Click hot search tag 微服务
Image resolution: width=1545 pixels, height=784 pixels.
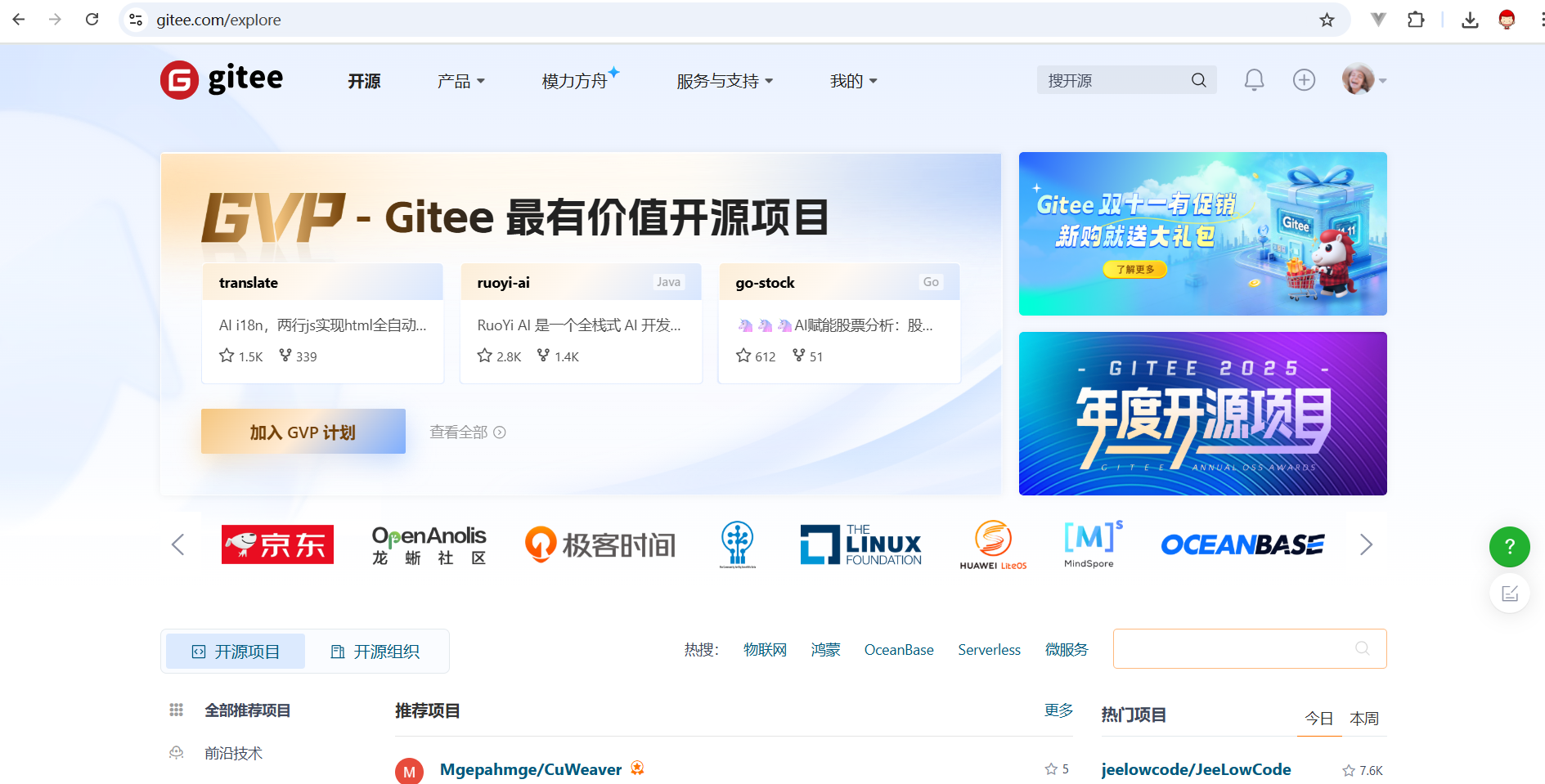point(1067,650)
